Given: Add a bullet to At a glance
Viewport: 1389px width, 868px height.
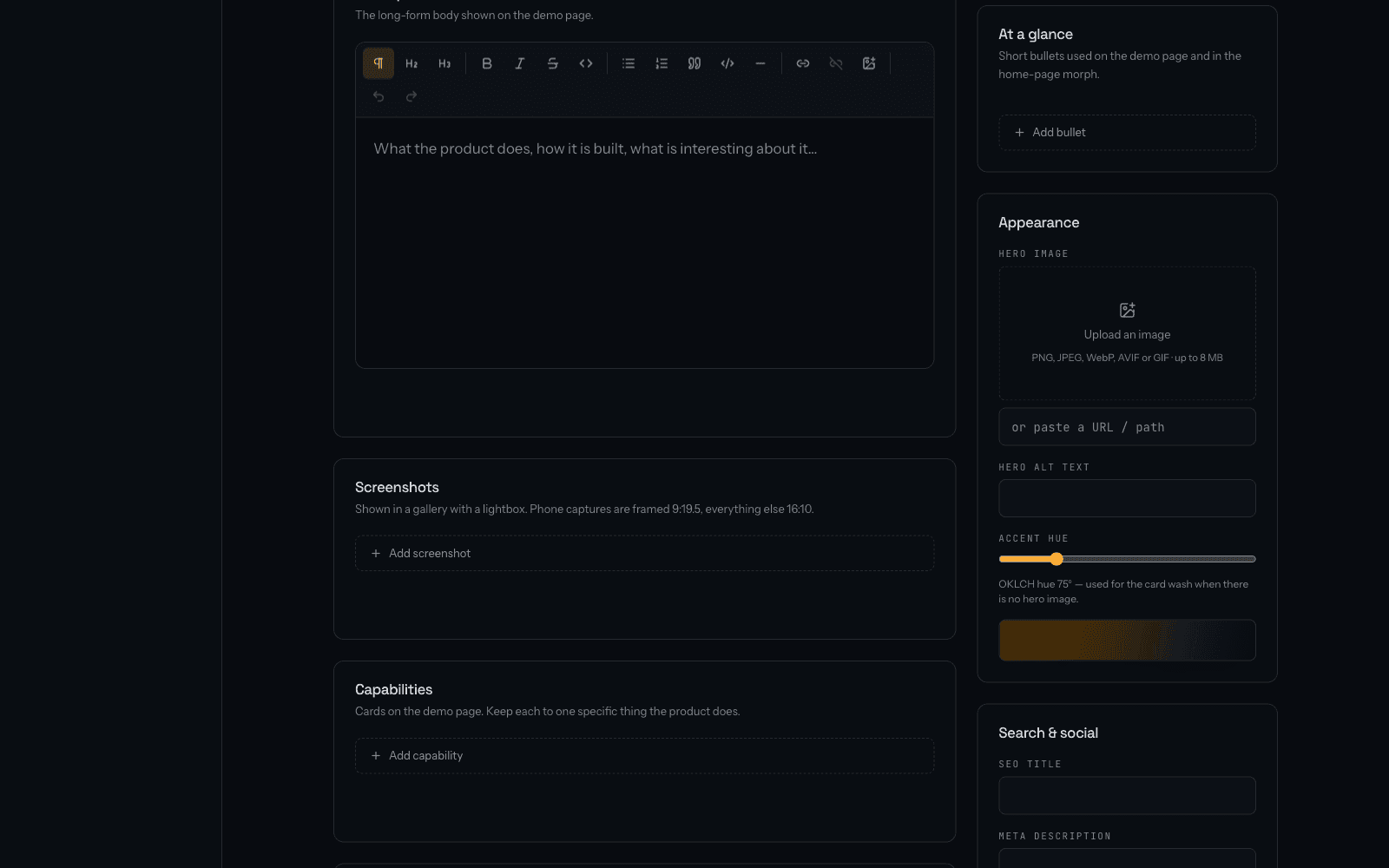Looking at the screenshot, I should point(1127,133).
